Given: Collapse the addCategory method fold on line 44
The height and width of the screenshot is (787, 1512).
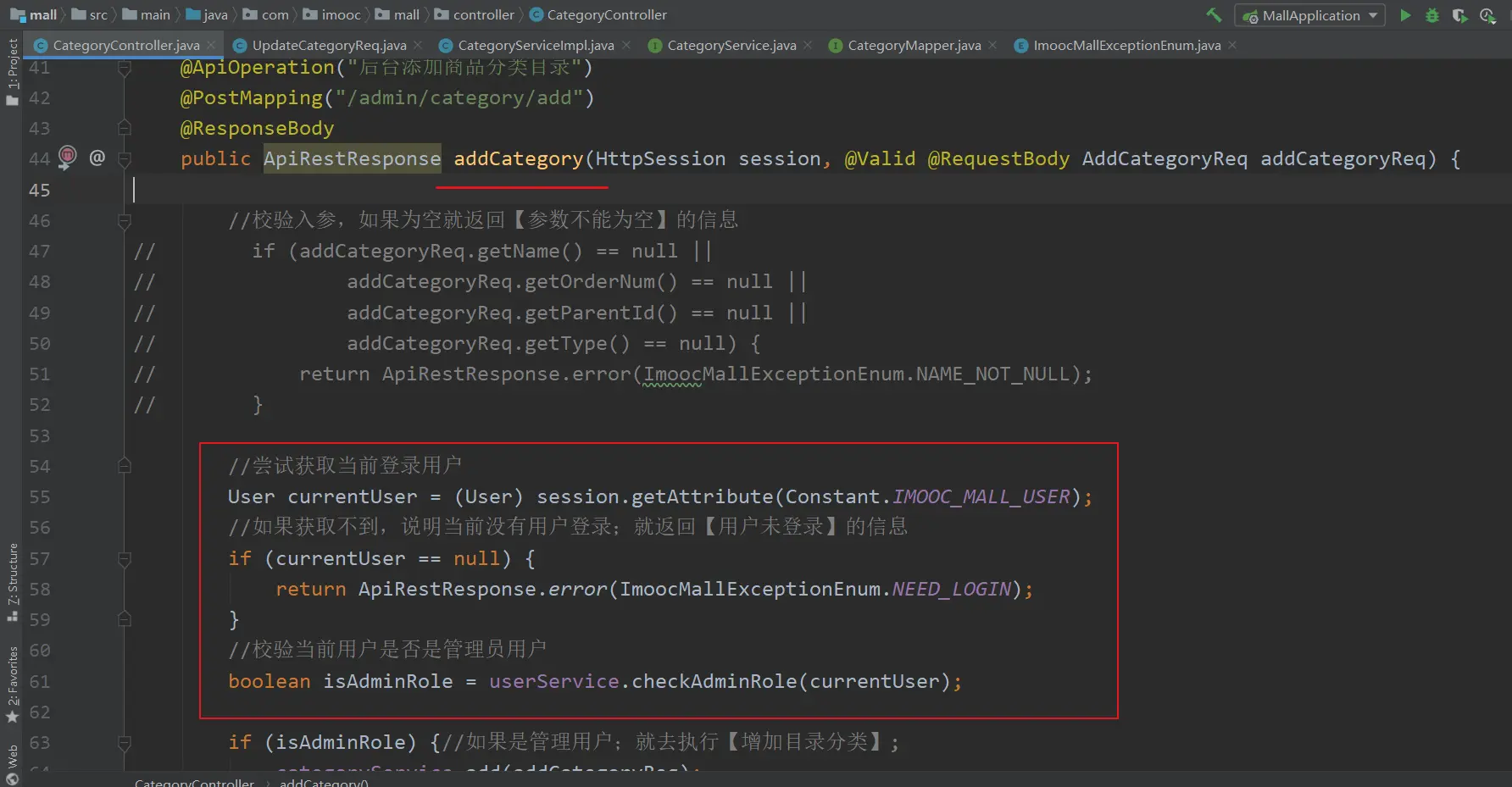Looking at the screenshot, I should point(125,158).
